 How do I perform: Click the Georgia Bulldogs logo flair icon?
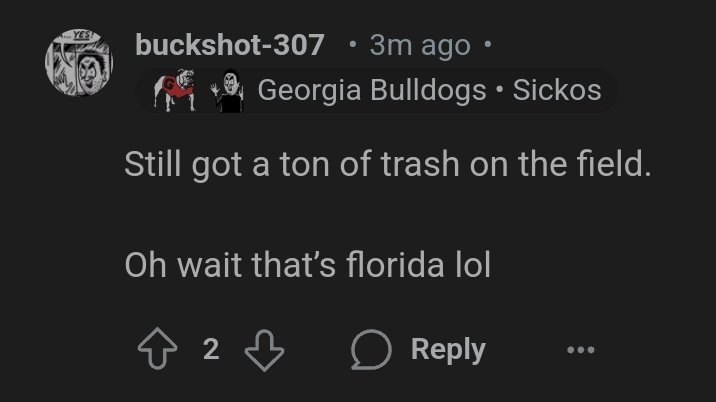coord(170,91)
